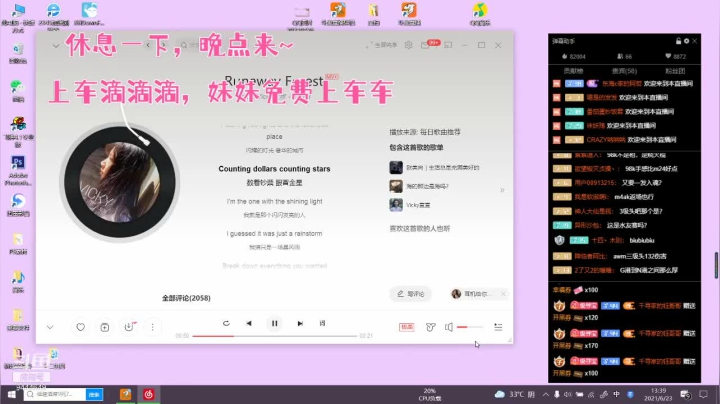Switch to mini player mode icon
The image size is (720, 404).
(448, 45)
